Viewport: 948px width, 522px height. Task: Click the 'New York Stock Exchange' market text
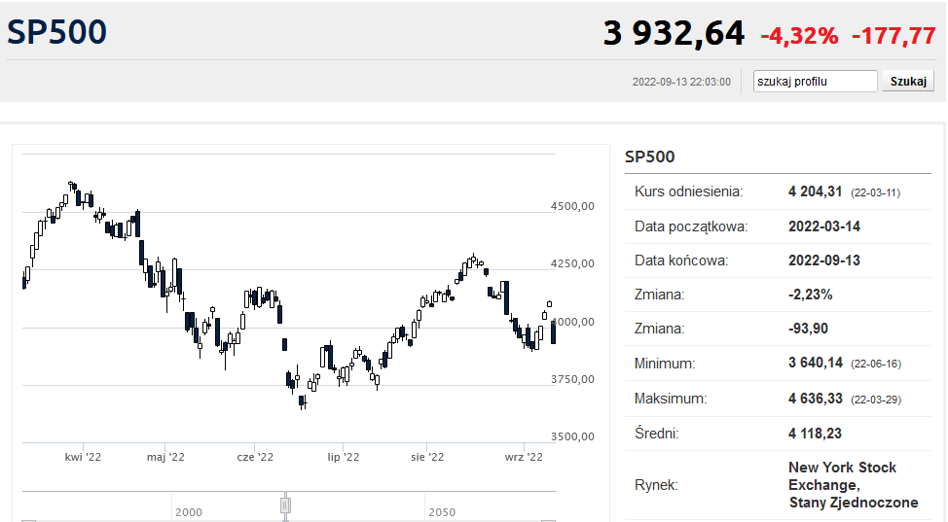click(842, 476)
